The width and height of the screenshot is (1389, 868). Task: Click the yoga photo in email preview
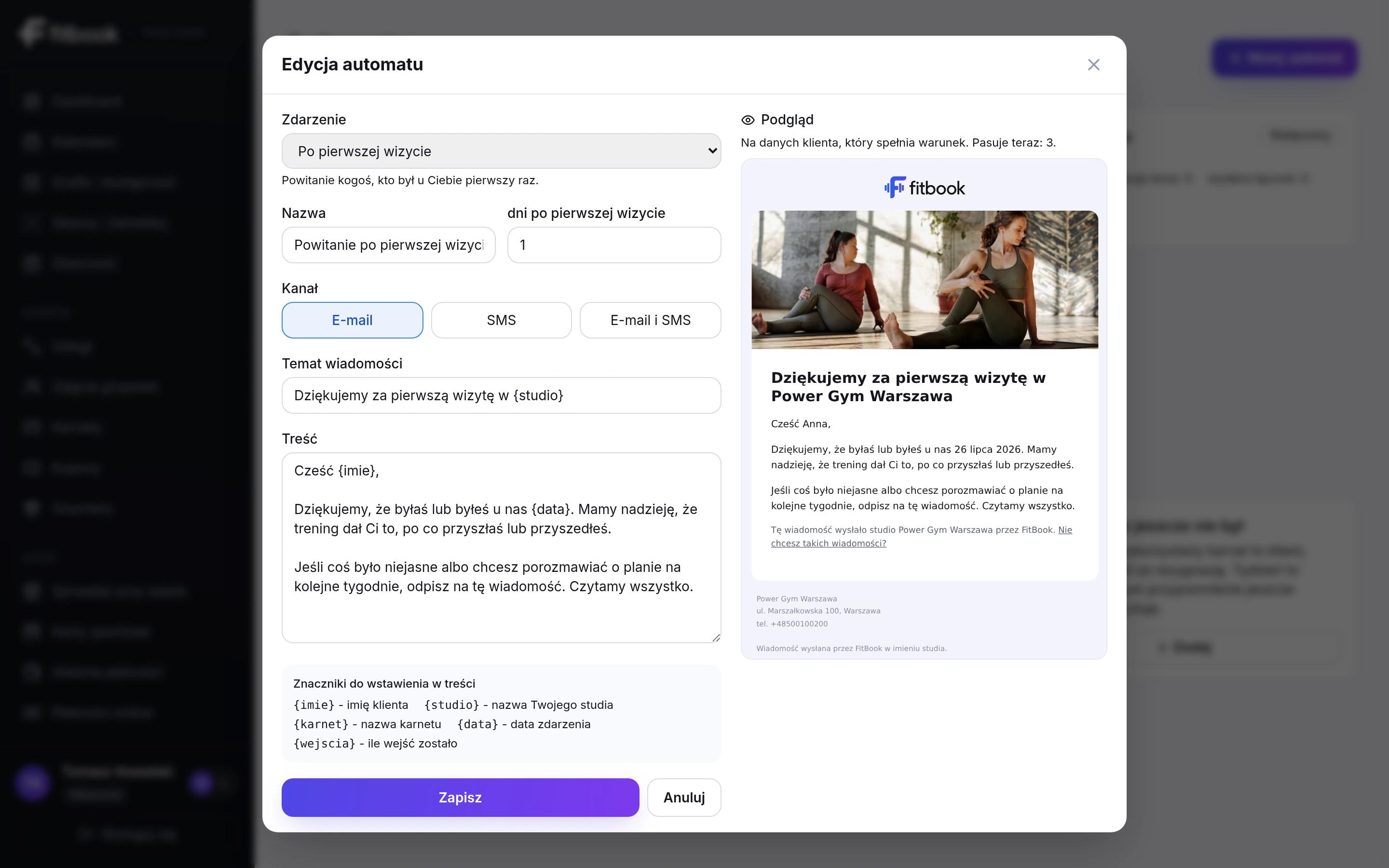(x=925, y=280)
